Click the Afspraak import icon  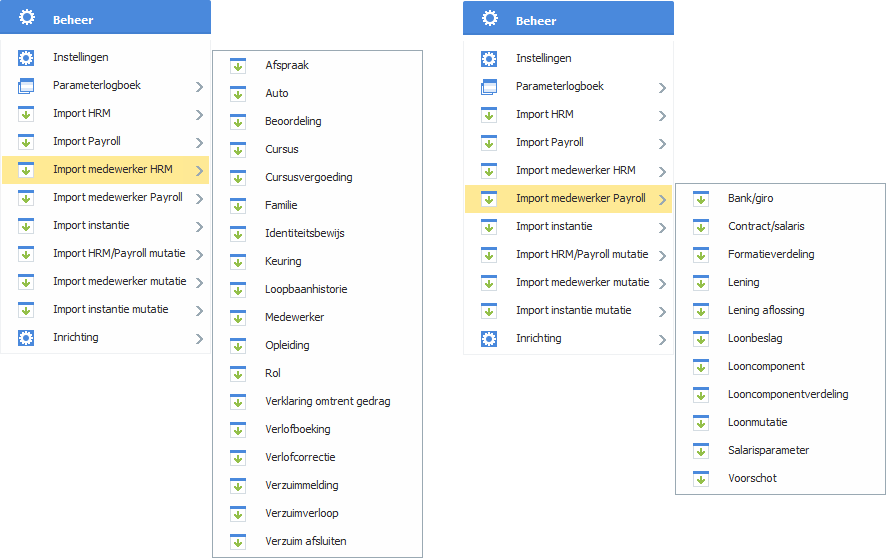(x=238, y=66)
